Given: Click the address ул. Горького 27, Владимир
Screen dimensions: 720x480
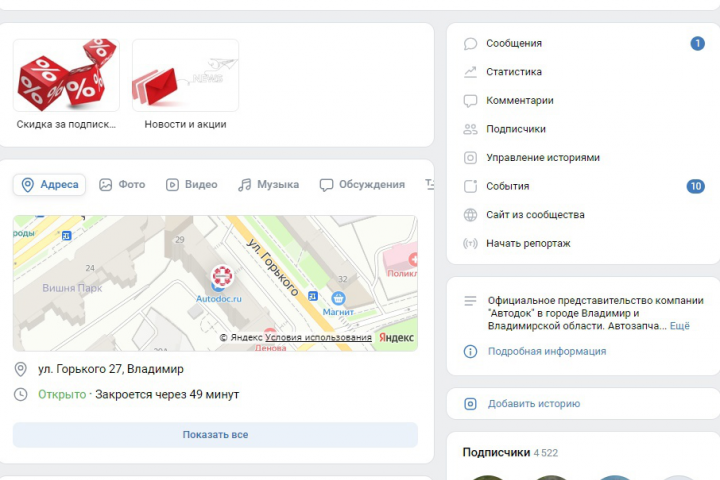Looking at the screenshot, I should point(111,369).
